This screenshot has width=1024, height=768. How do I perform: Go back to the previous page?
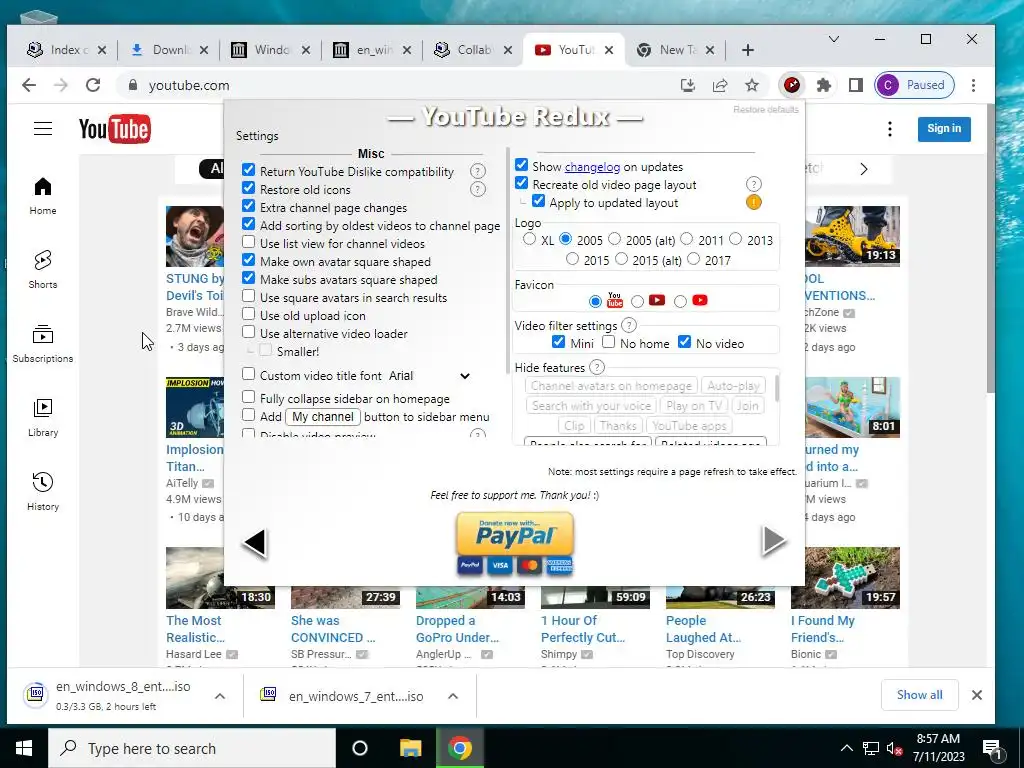click(x=29, y=85)
